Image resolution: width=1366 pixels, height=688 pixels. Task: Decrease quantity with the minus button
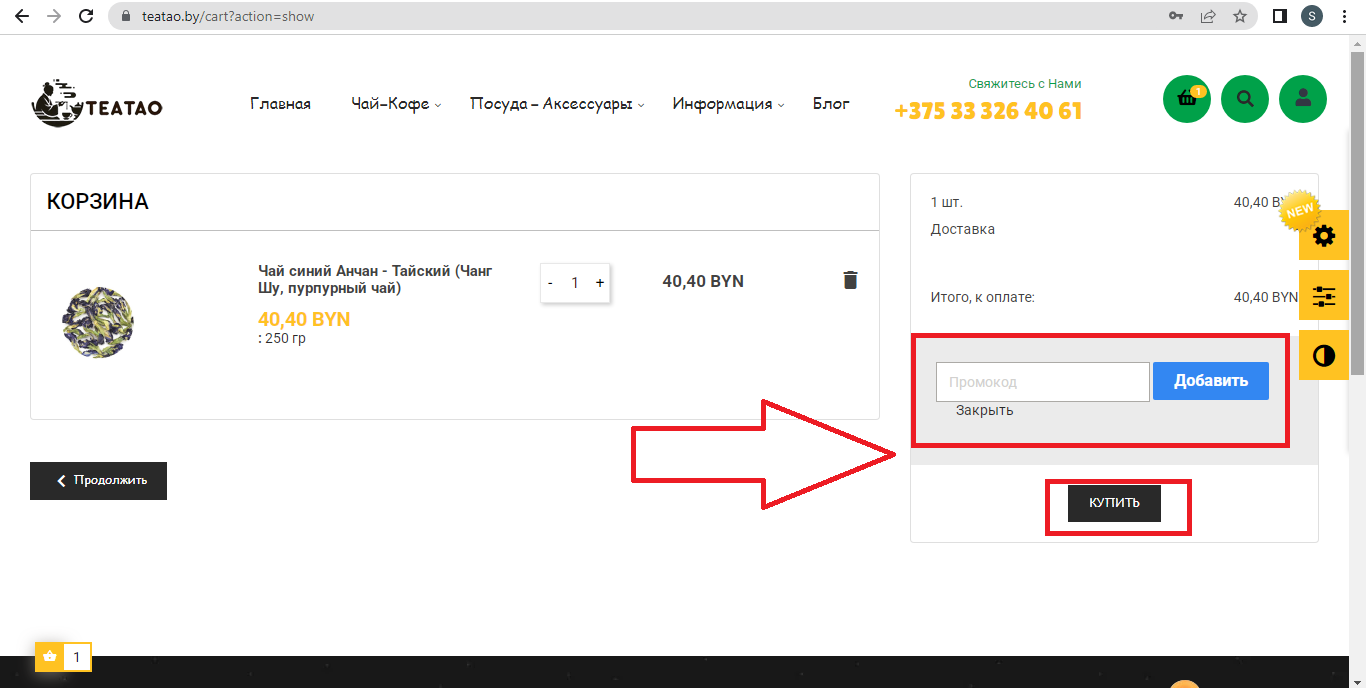(x=550, y=283)
